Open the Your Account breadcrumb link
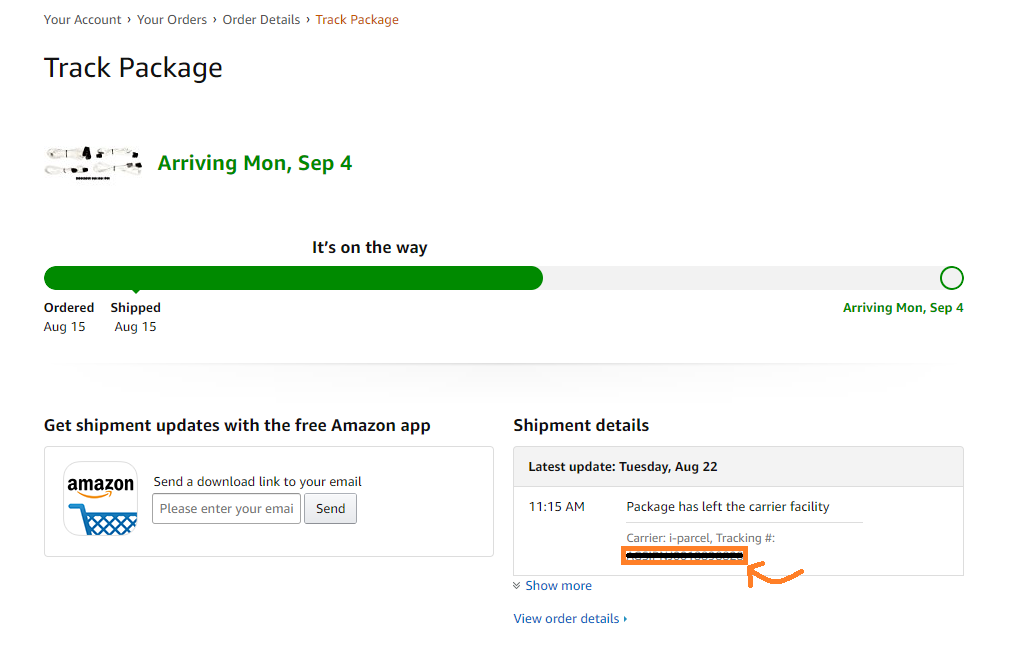This screenshot has width=1024, height=667. coord(82,20)
